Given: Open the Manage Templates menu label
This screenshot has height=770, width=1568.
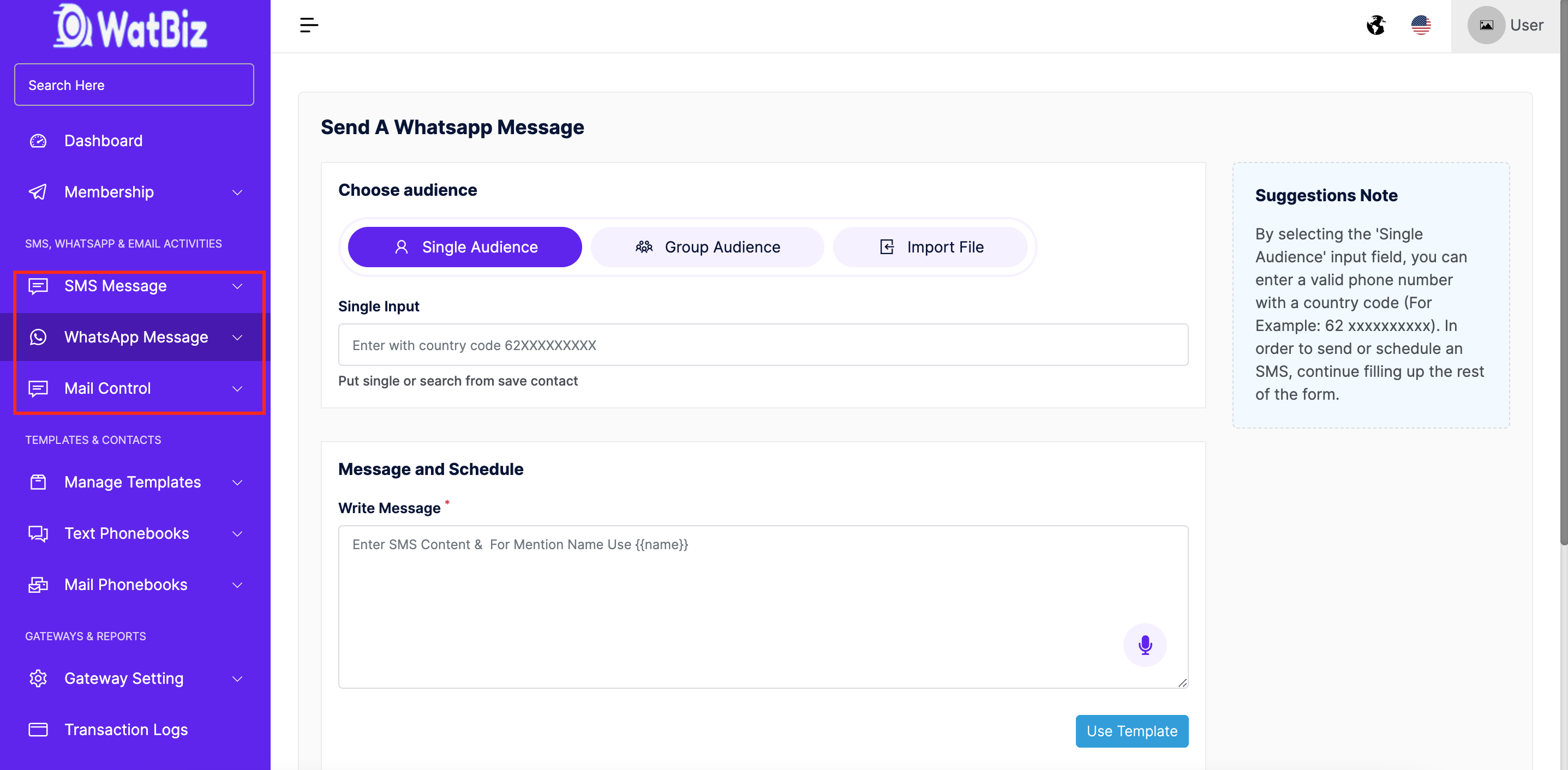Looking at the screenshot, I should click(x=133, y=482).
